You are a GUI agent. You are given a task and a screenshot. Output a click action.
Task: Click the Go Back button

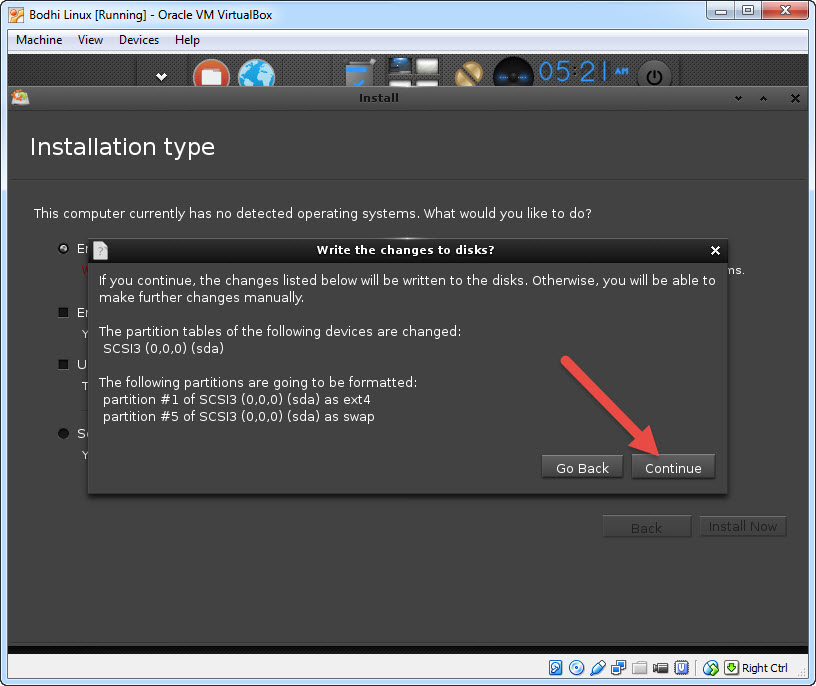click(x=582, y=467)
